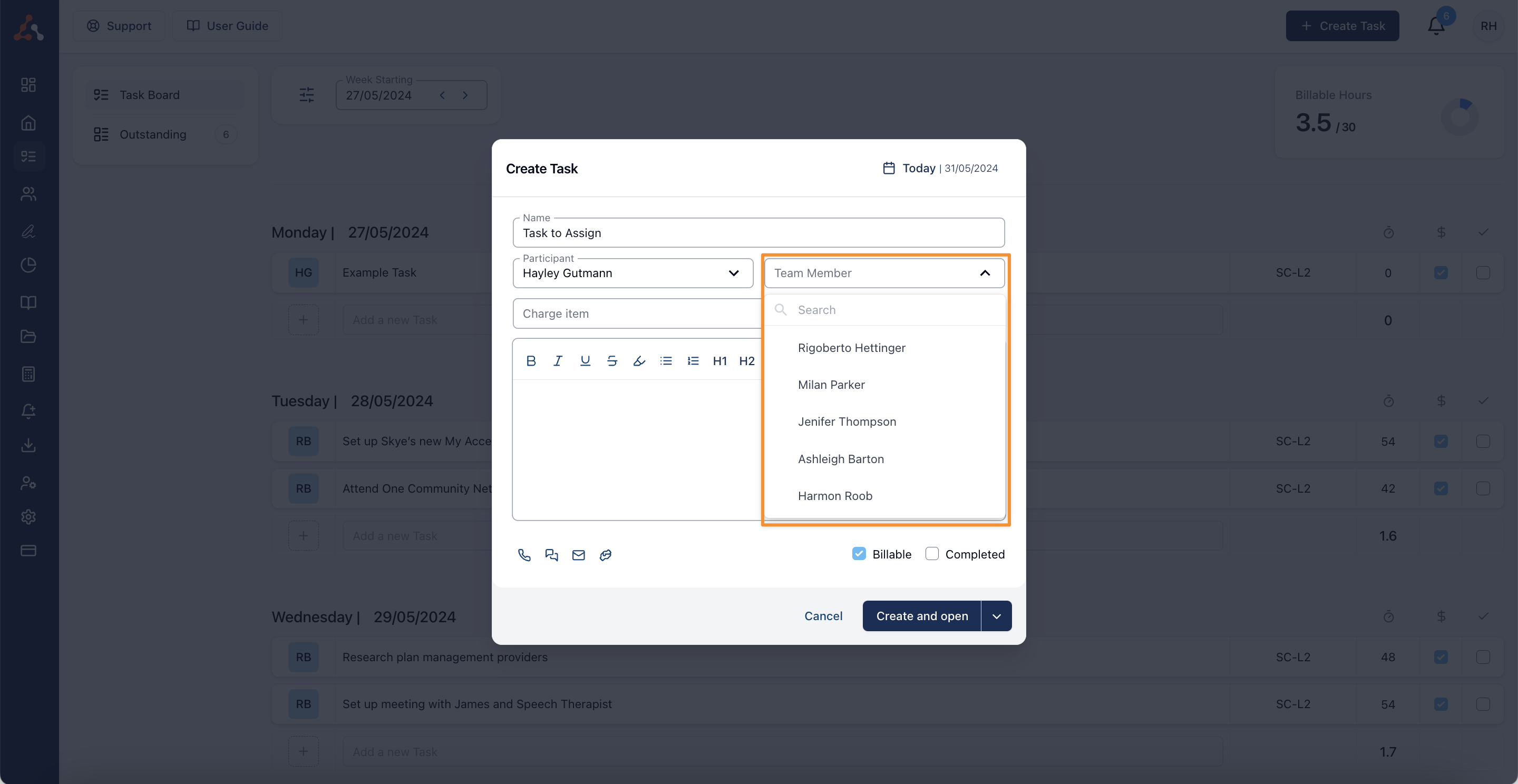Click the plus button under Monday tasks
Image resolution: width=1518 pixels, height=784 pixels.
(x=303, y=320)
